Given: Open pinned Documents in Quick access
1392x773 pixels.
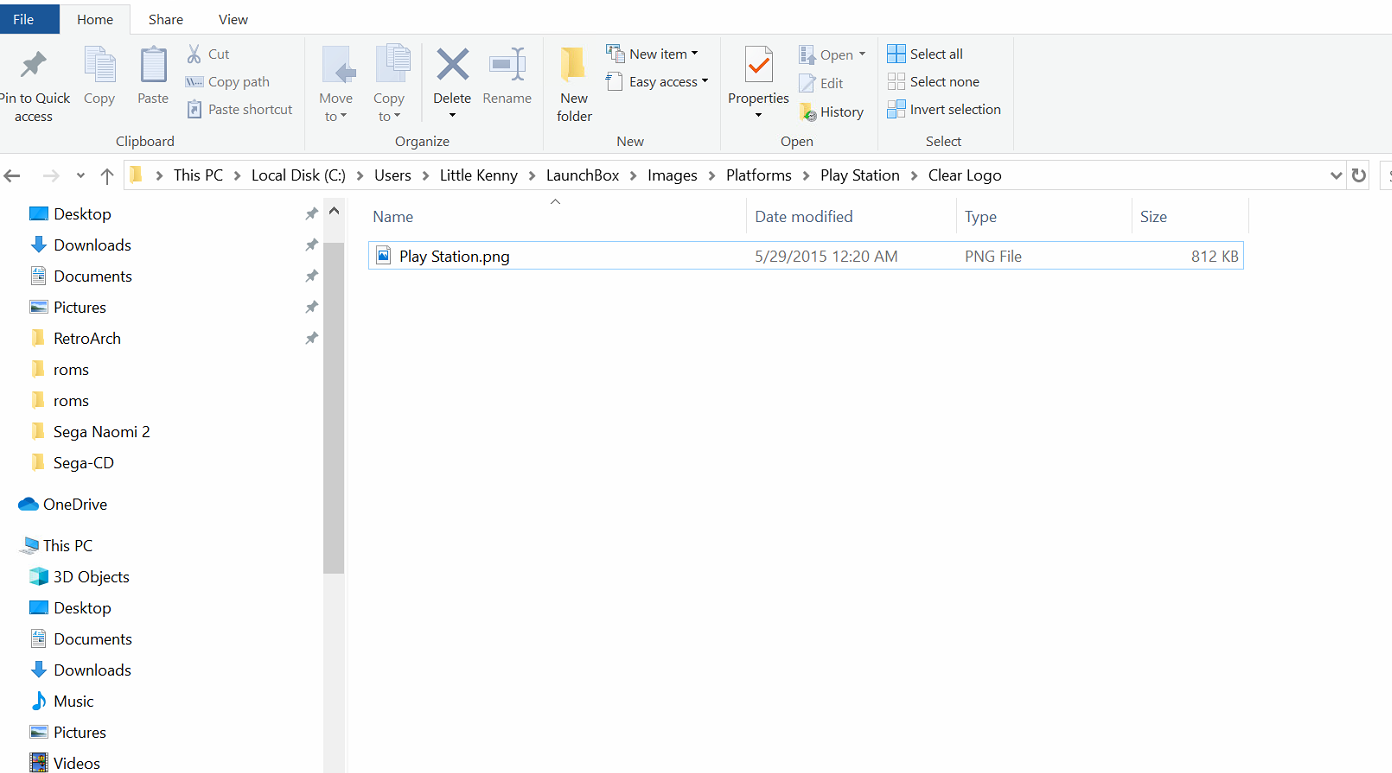Looking at the screenshot, I should pos(93,276).
